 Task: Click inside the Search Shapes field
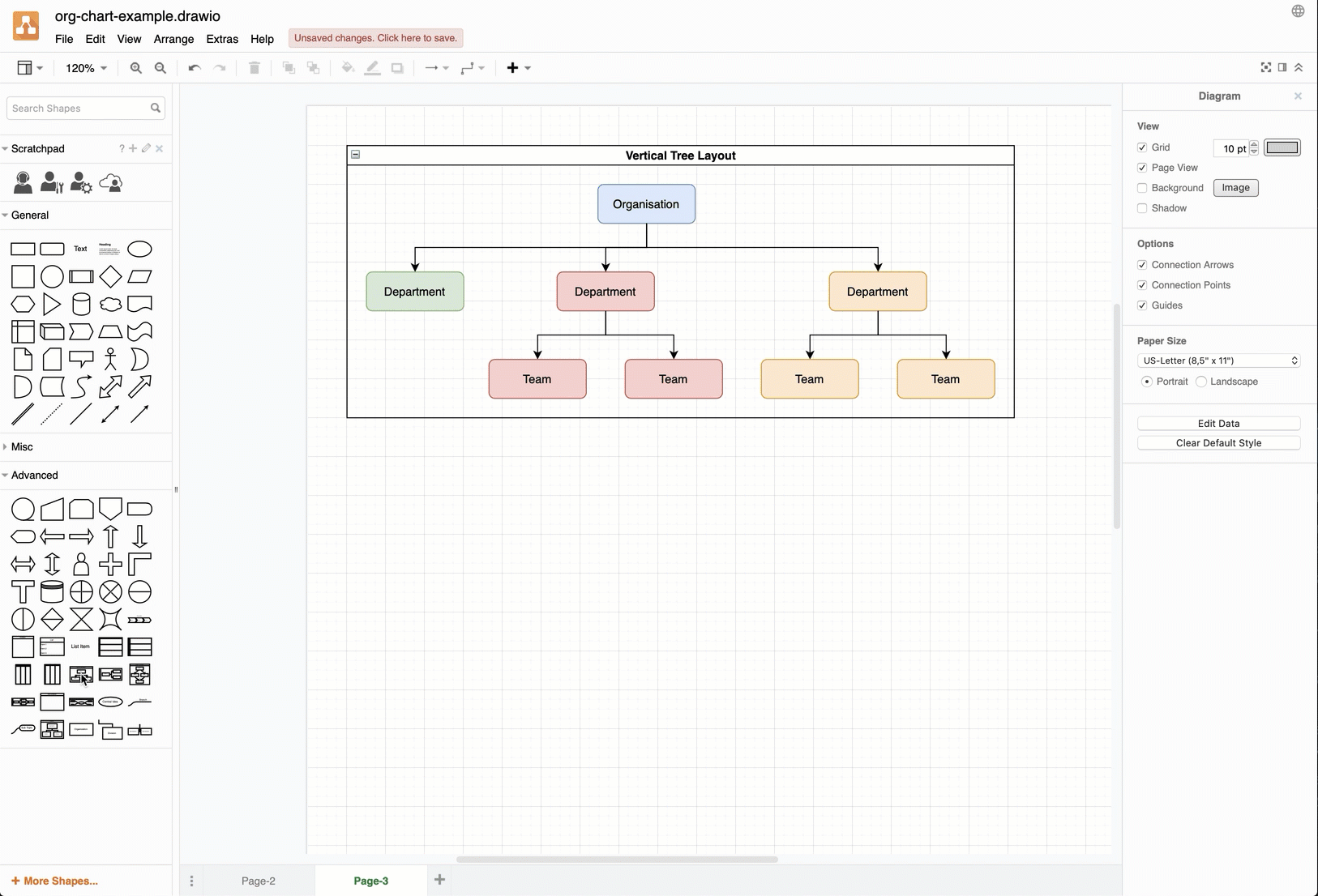(x=77, y=108)
